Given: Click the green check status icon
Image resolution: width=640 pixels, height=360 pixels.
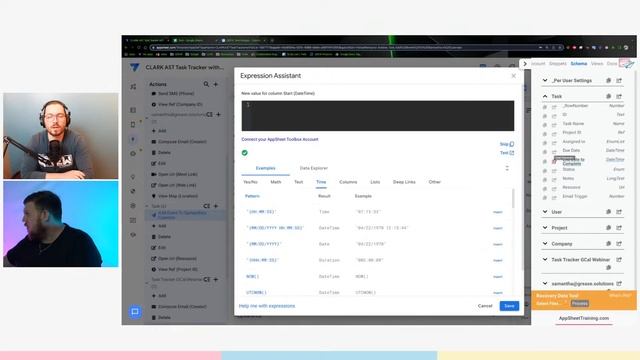Looking at the screenshot, I should [244, 153].
